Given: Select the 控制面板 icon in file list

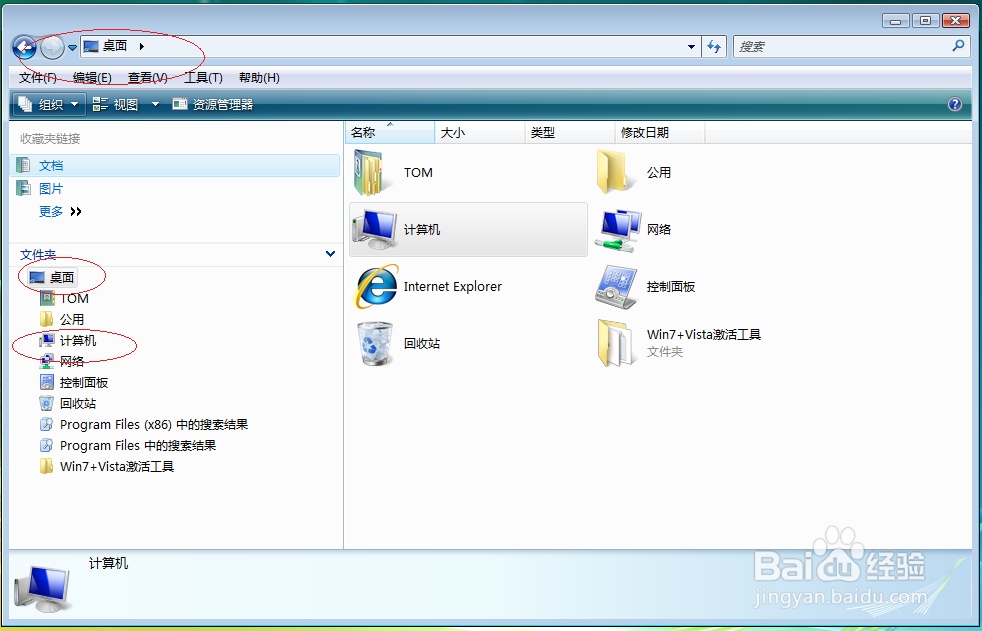Looking at the screenshot, I should point(616,287).
